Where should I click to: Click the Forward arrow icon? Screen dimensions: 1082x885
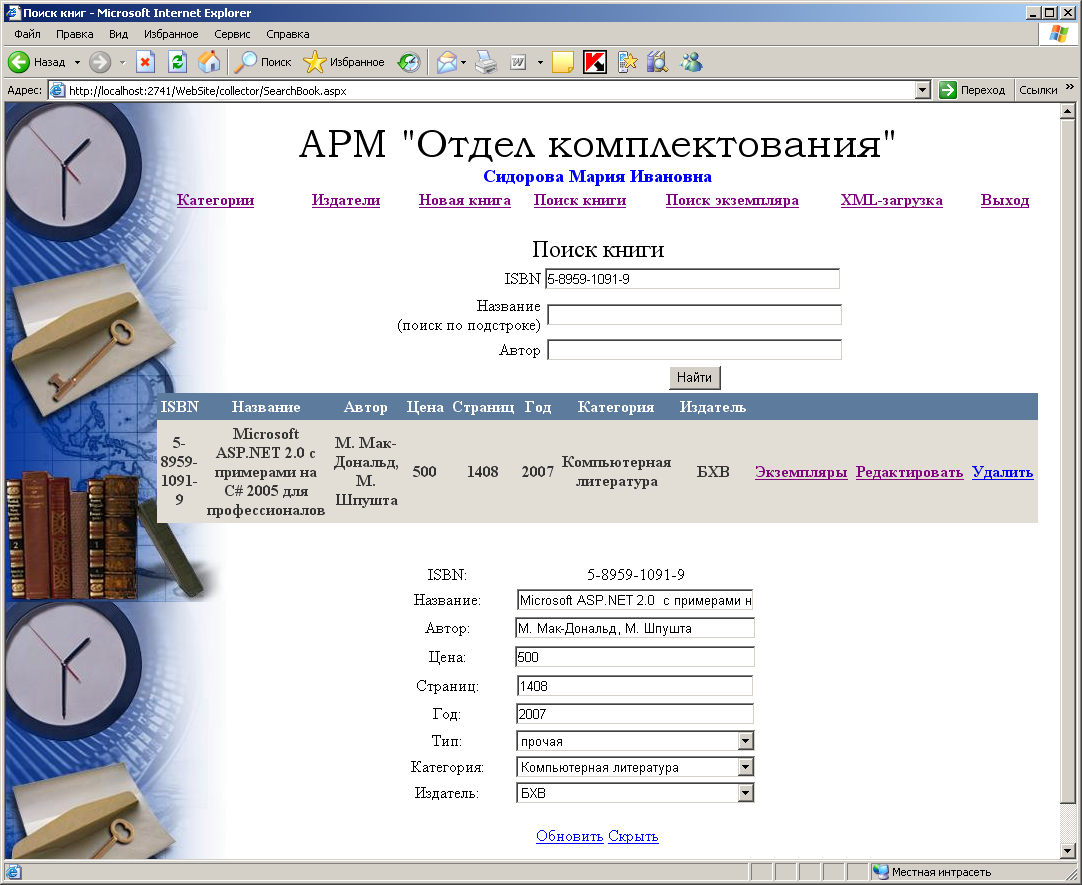100,62
